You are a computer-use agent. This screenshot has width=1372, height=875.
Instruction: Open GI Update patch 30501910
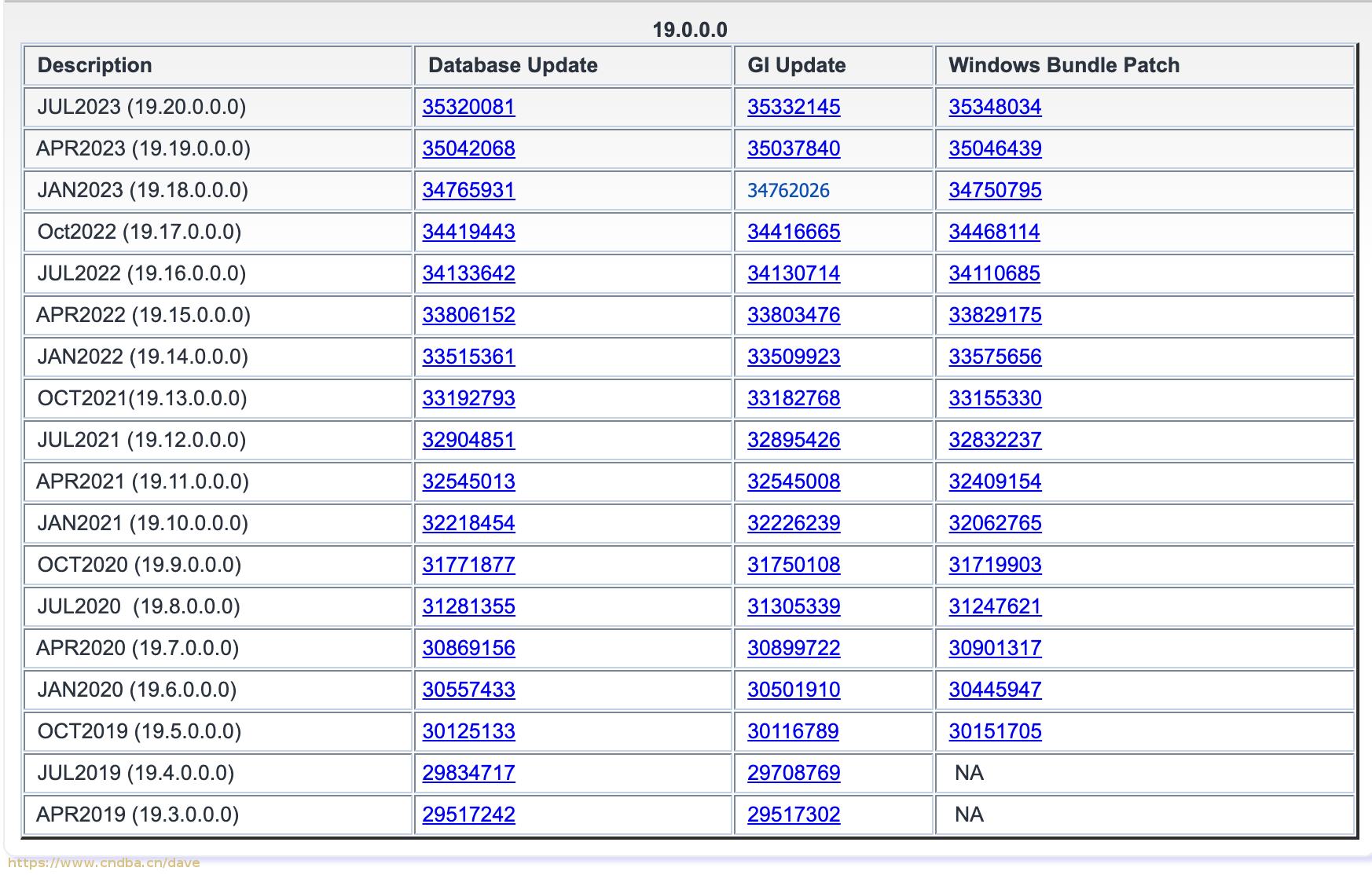coord(794,690)
